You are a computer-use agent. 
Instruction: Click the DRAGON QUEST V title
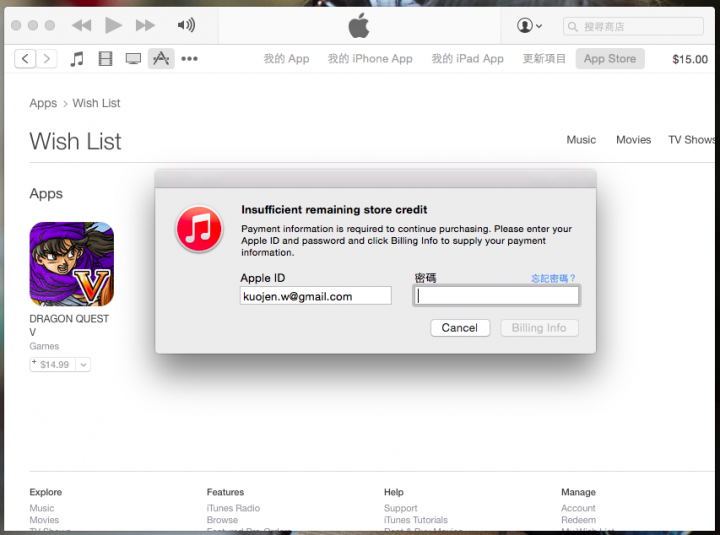coord(69,325)
